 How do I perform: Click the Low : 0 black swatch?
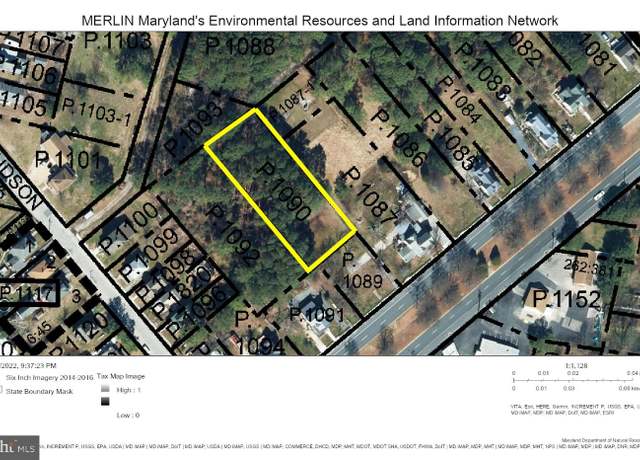point(105,401)
